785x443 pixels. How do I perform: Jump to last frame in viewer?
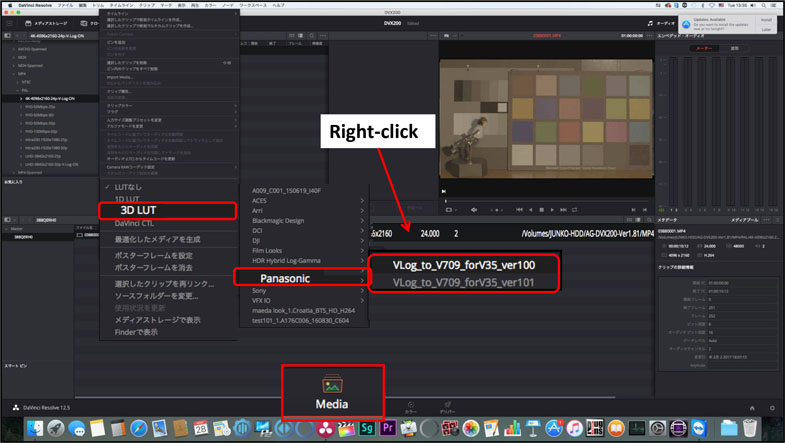(563, 210)
